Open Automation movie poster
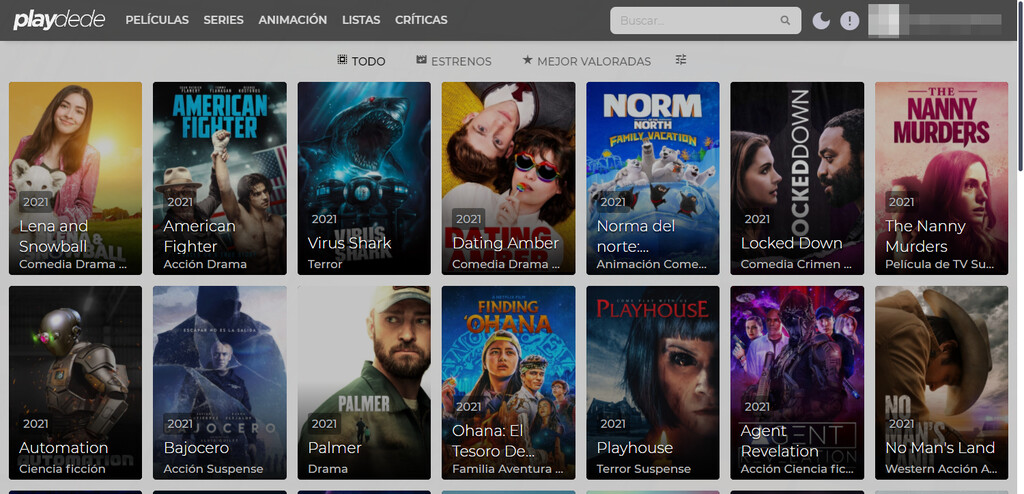This screenshot has width=1024, height=494. pos(75,383)
